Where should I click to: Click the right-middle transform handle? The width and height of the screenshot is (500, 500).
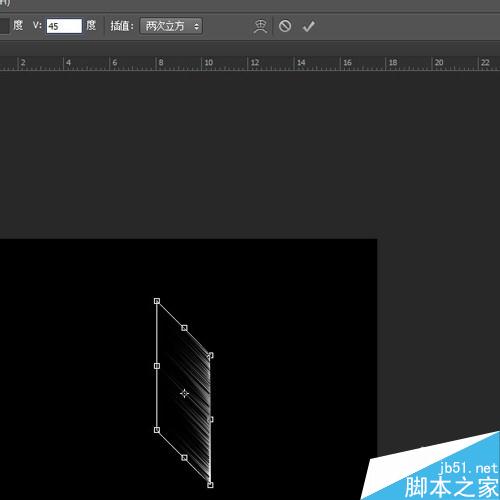[211, 419]
